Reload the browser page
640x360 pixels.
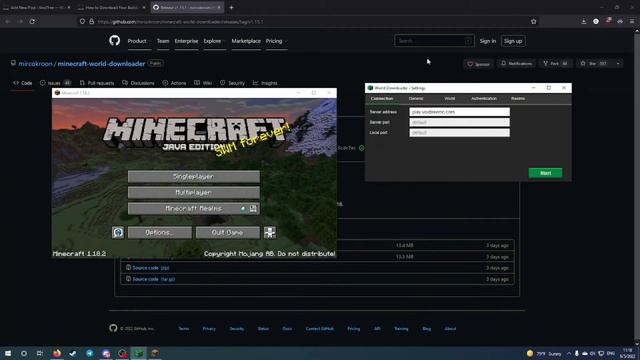pos(32,21)
